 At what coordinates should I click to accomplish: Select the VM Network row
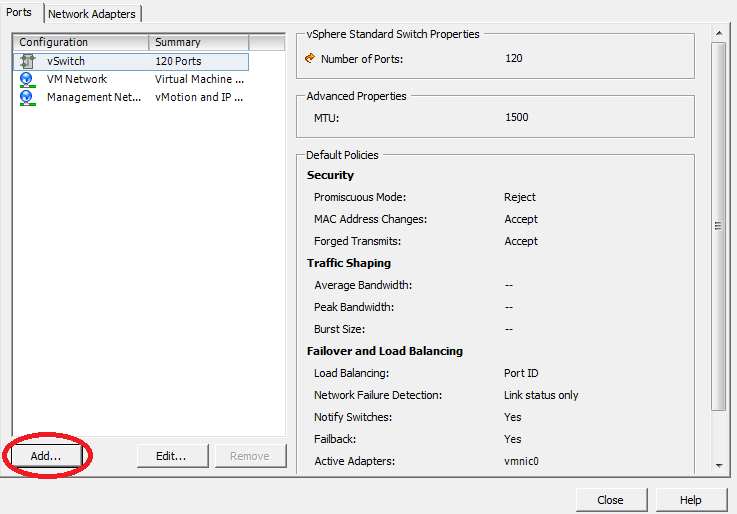(131, 79)
